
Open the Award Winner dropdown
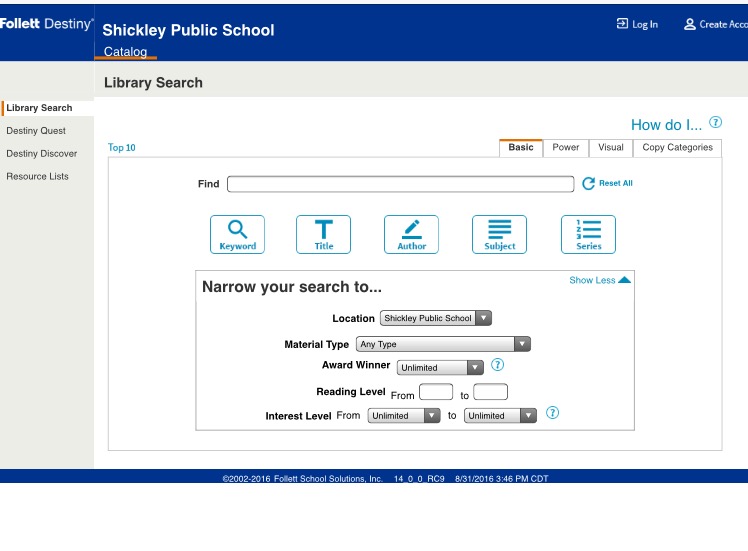click(440, 367)
